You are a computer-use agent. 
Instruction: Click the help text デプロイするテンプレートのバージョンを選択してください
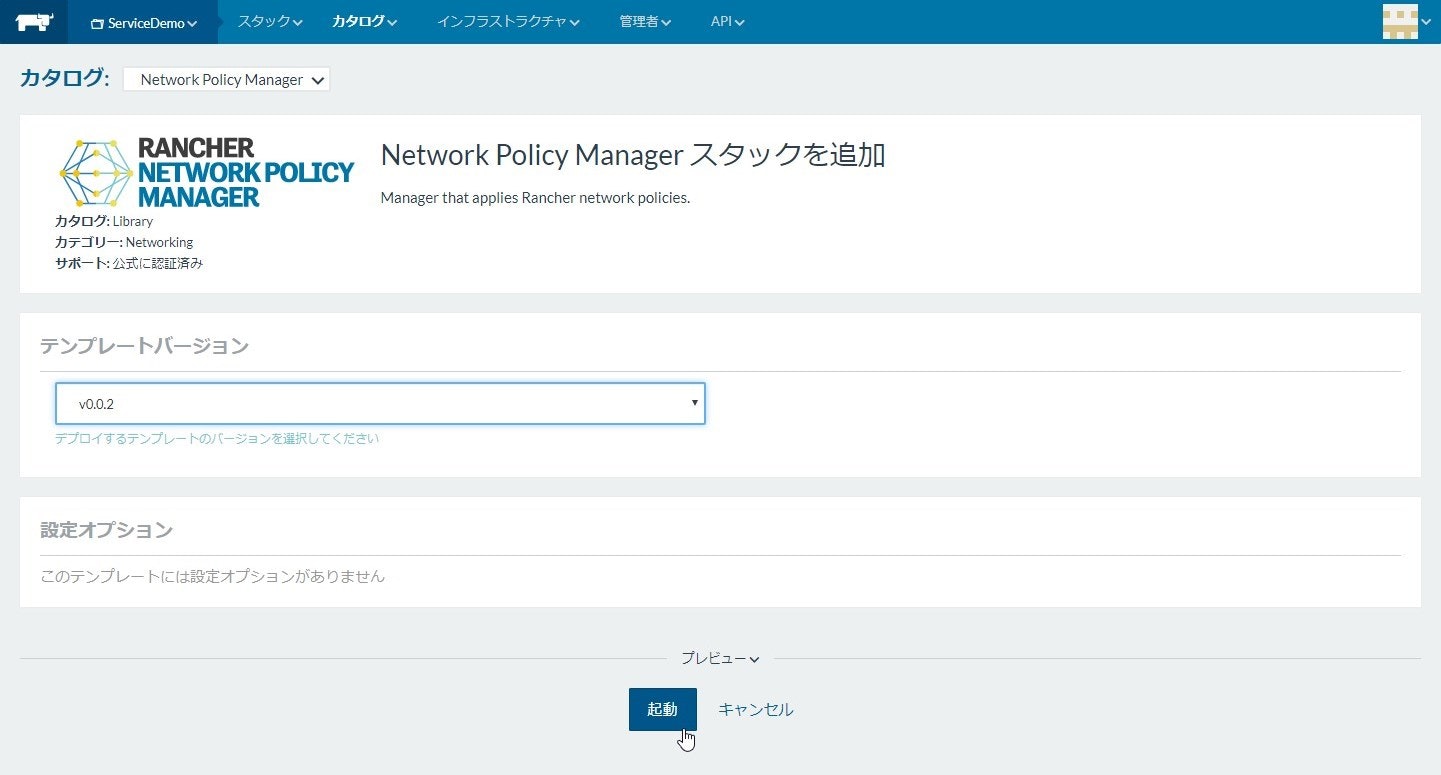(217, 438)
